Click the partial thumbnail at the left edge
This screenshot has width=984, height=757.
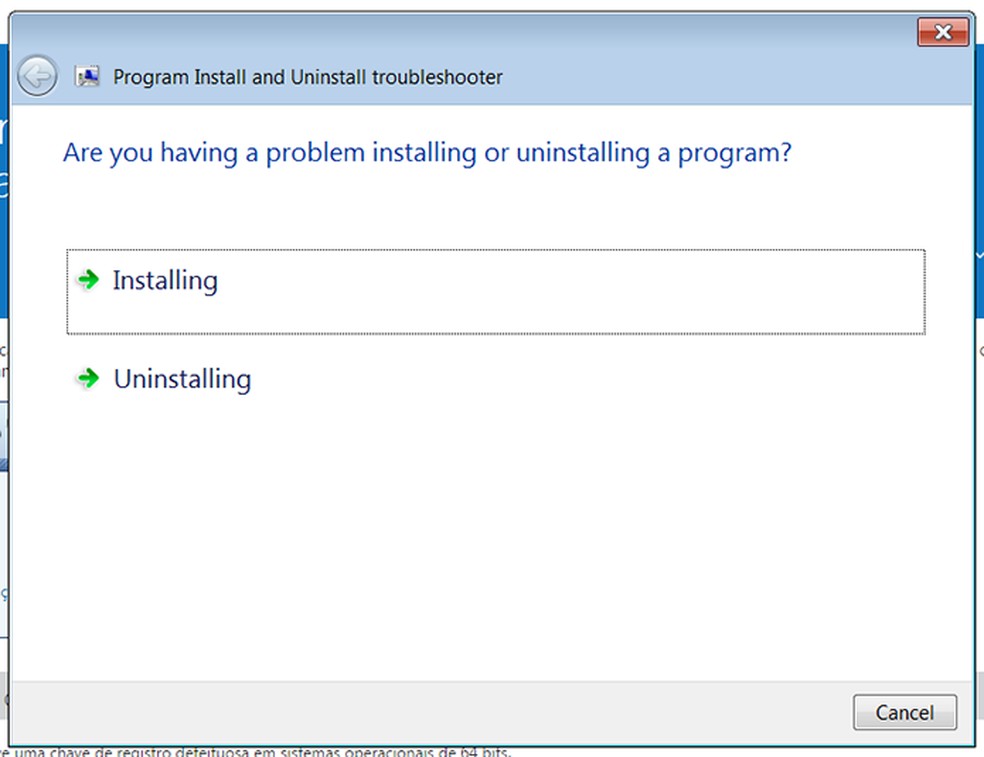(x=3, y=436)
